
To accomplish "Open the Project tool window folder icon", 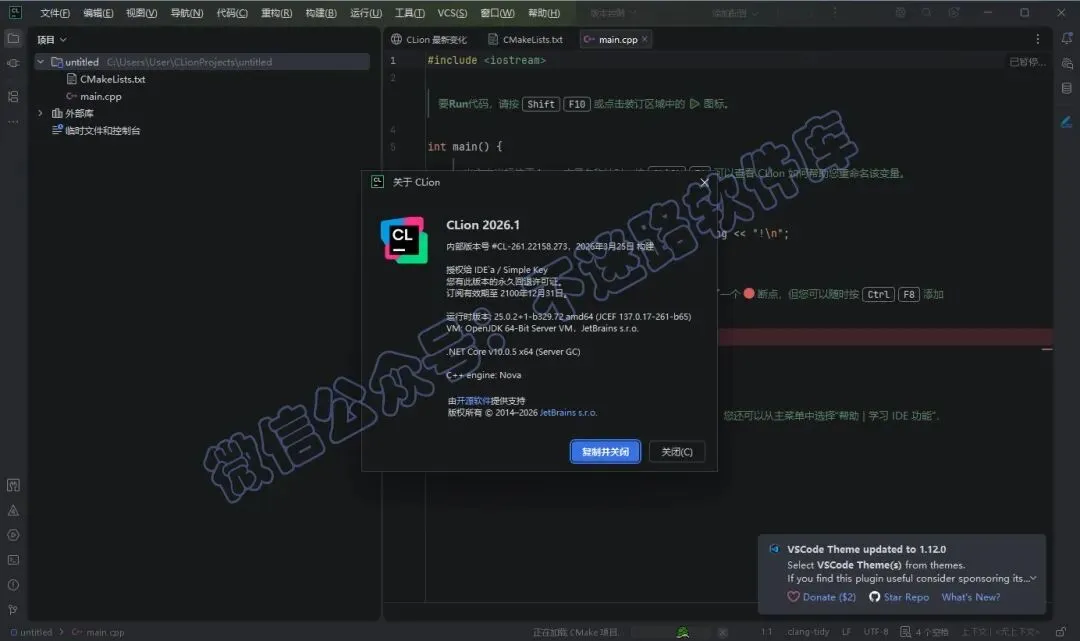I will (13, 39).
